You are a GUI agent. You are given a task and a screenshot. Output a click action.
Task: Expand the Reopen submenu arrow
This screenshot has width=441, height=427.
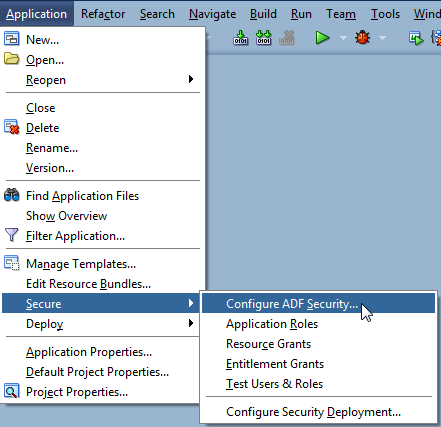point(191,79)
